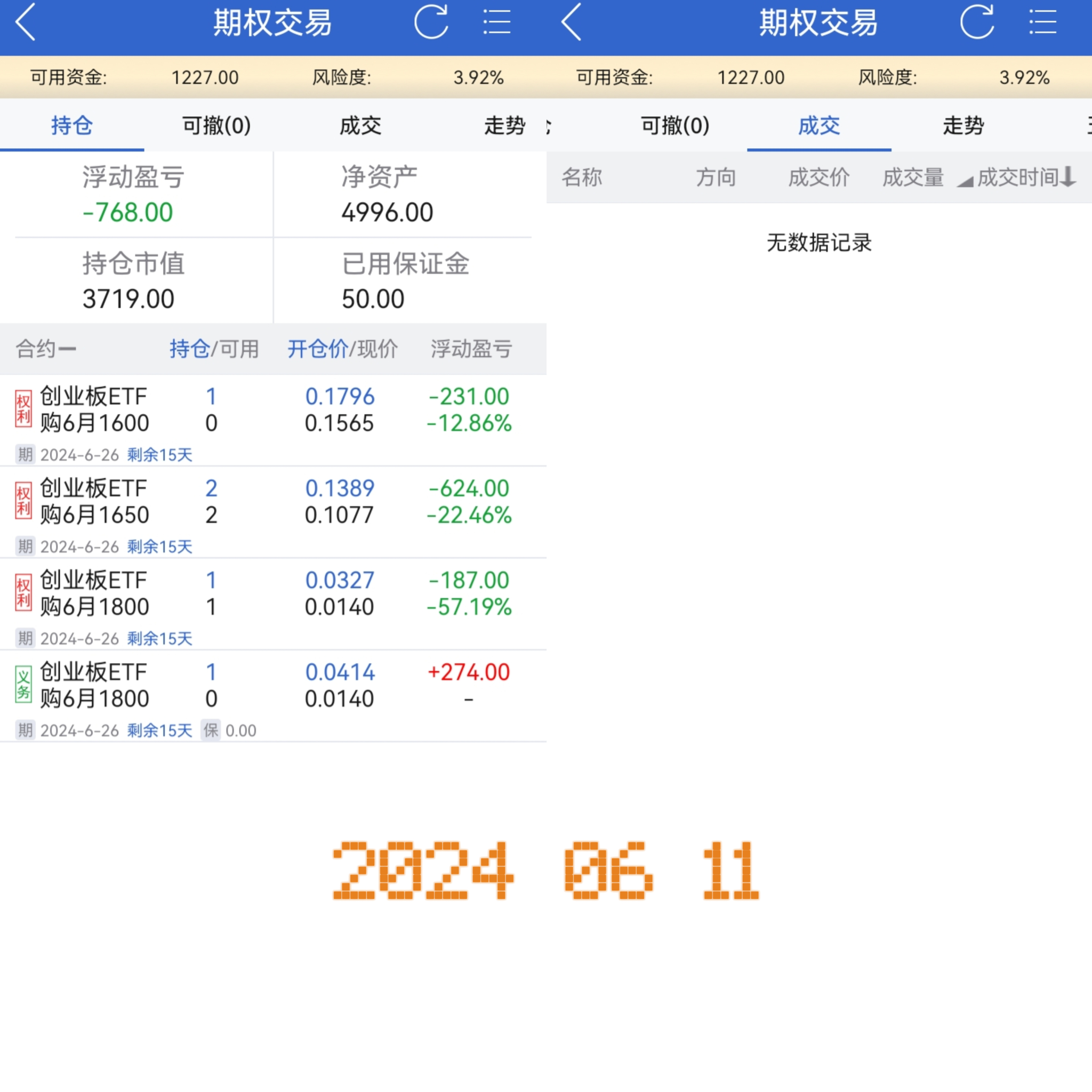Toggle the 合约 column display mode
Image resolution: width=1092 pixels, height=1092 pixels.
[x=45, y=349]
